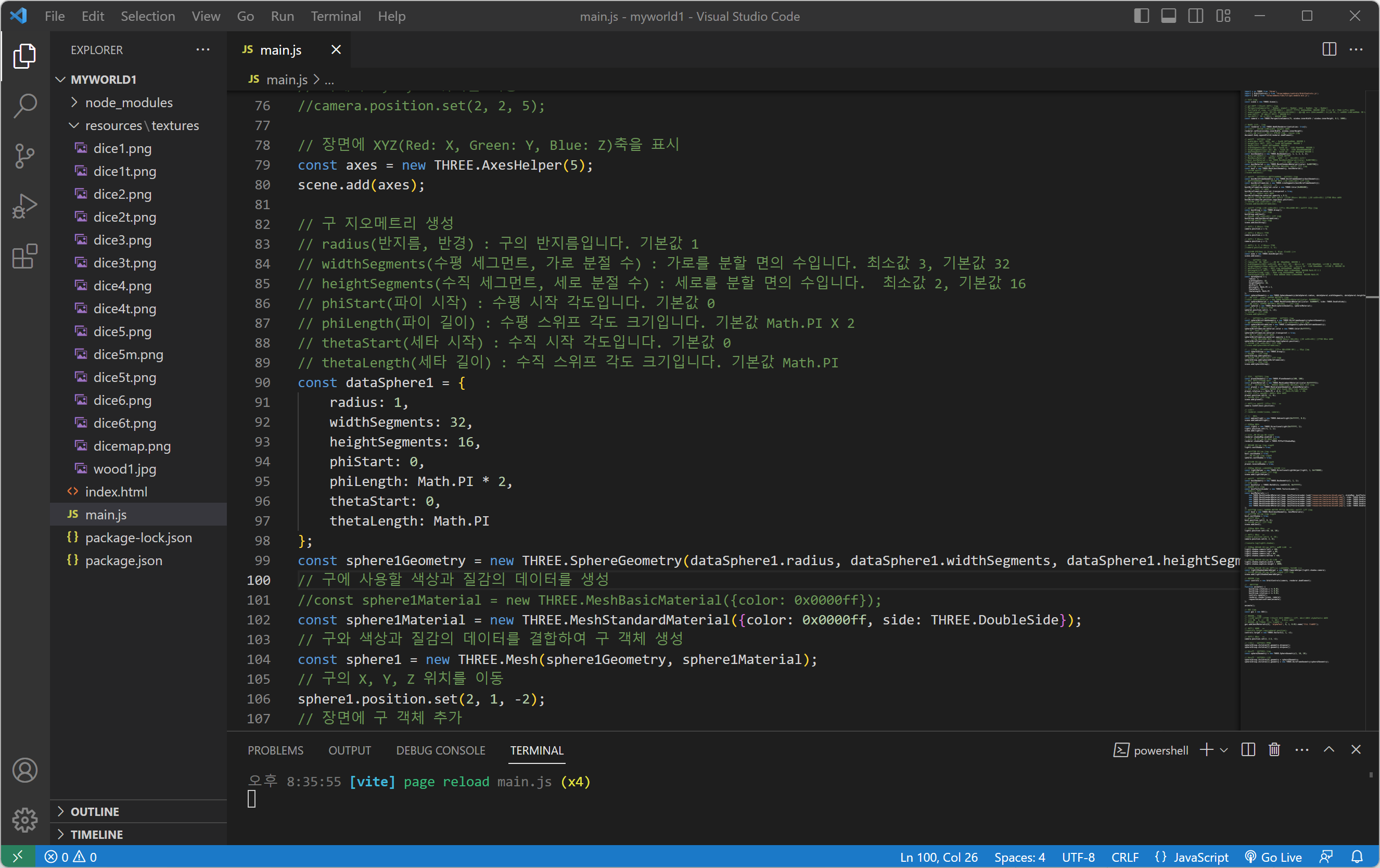Expand the node_modules folder

(x=129, y=103)
